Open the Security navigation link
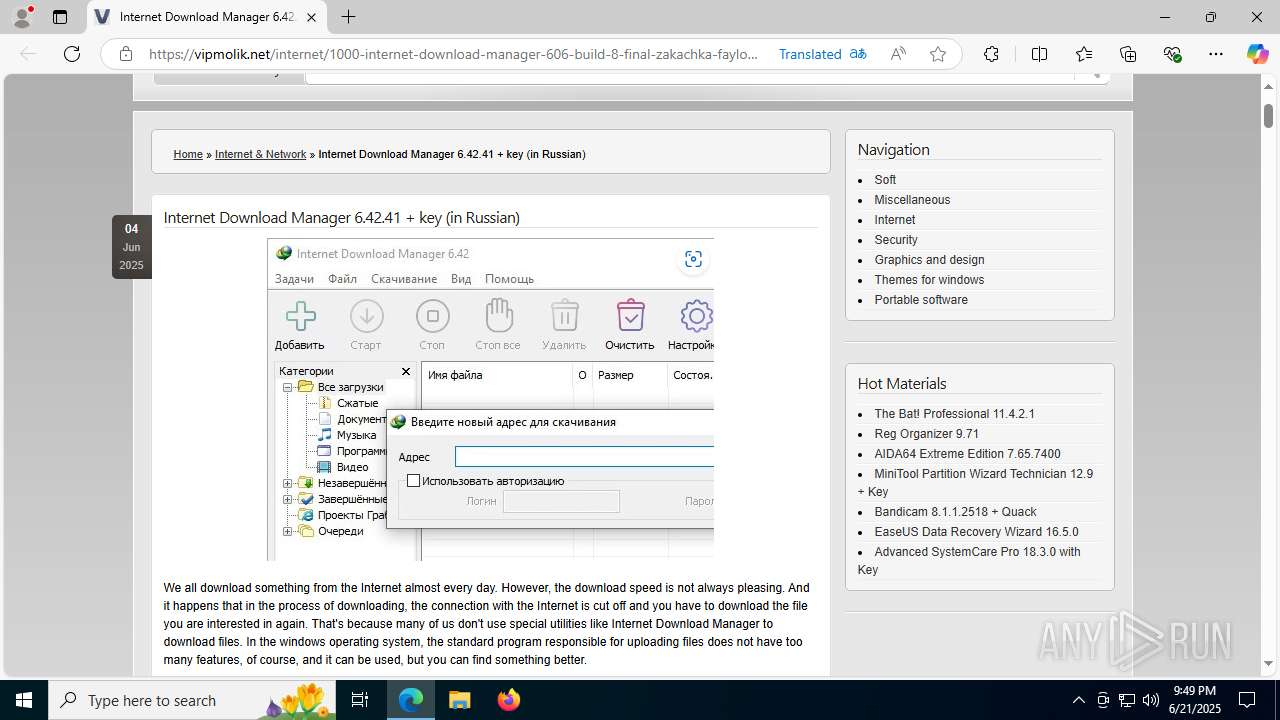1280x720 pixels. point(896,240)
